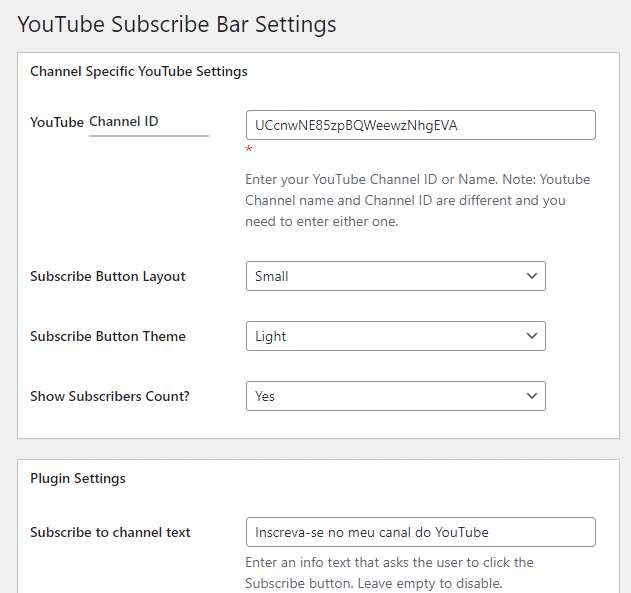Click the 'Plugin Settings' section header
The height and width of the screenshot is (593, 631).
point(78,478)
